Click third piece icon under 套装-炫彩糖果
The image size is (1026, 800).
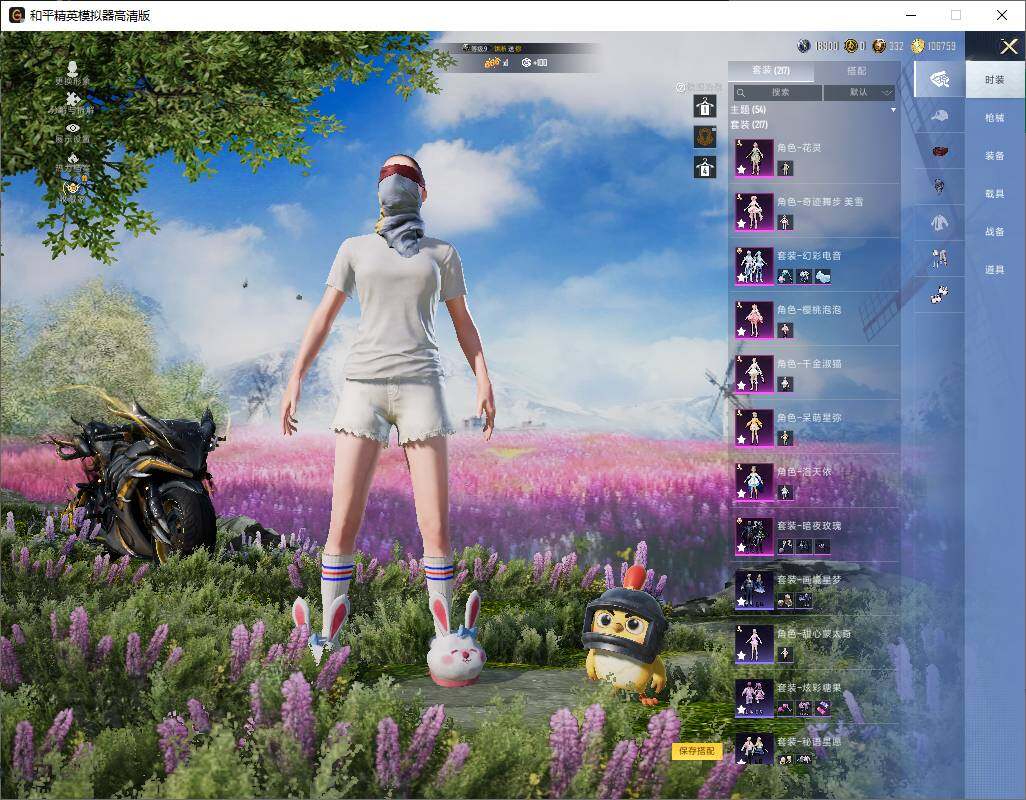823,708
